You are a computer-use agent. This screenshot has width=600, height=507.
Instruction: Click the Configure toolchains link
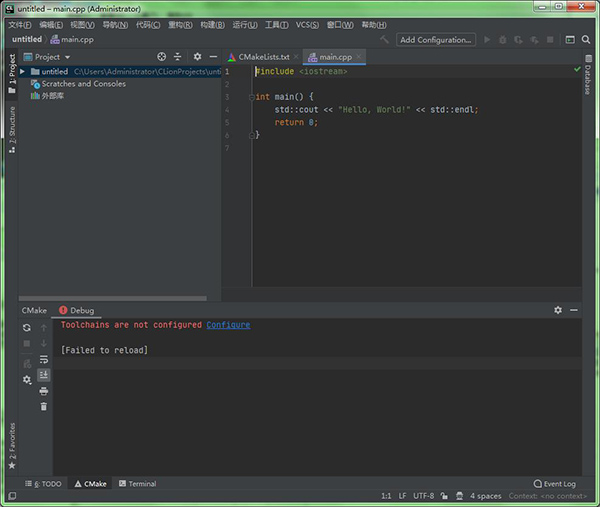coord(228,325)
